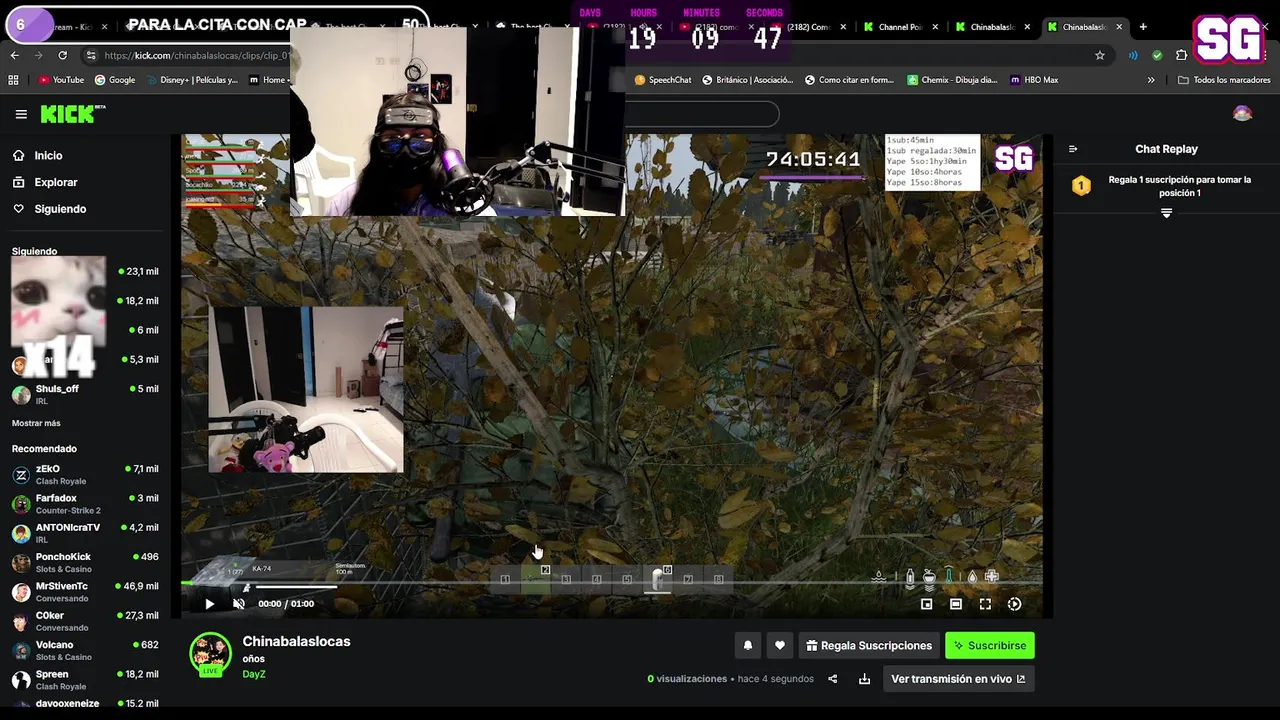1280x720 pixels.
Task: Open zEkO recommended channel
Action: (85, 474)
